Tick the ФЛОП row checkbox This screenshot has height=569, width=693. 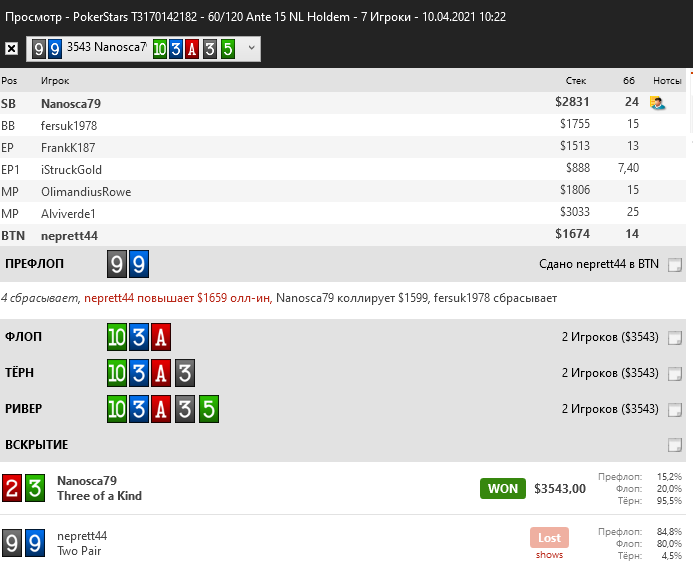(x=674, y=338)
